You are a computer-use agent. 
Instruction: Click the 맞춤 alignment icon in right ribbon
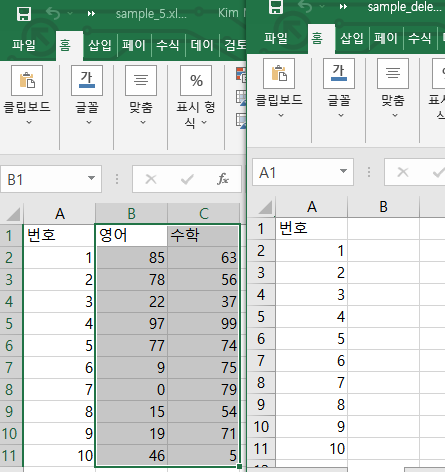tap(393, 73)
